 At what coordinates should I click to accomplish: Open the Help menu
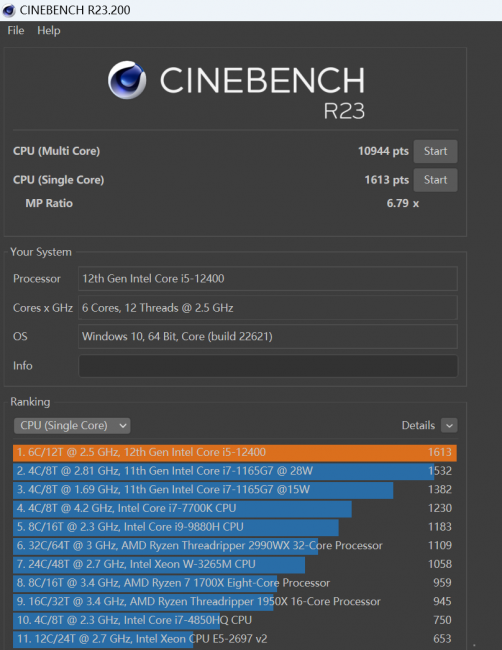(49, 31)
